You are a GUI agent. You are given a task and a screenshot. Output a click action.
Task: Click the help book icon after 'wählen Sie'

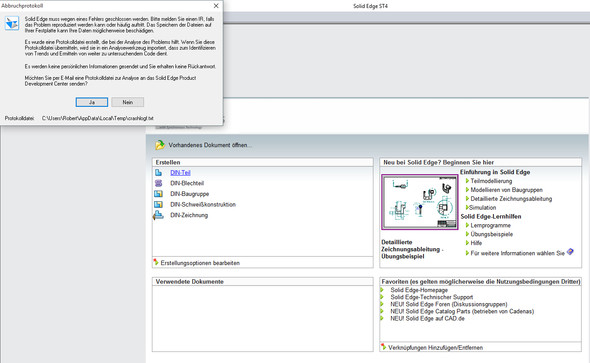pyautogui.click(x=570, y=252)
